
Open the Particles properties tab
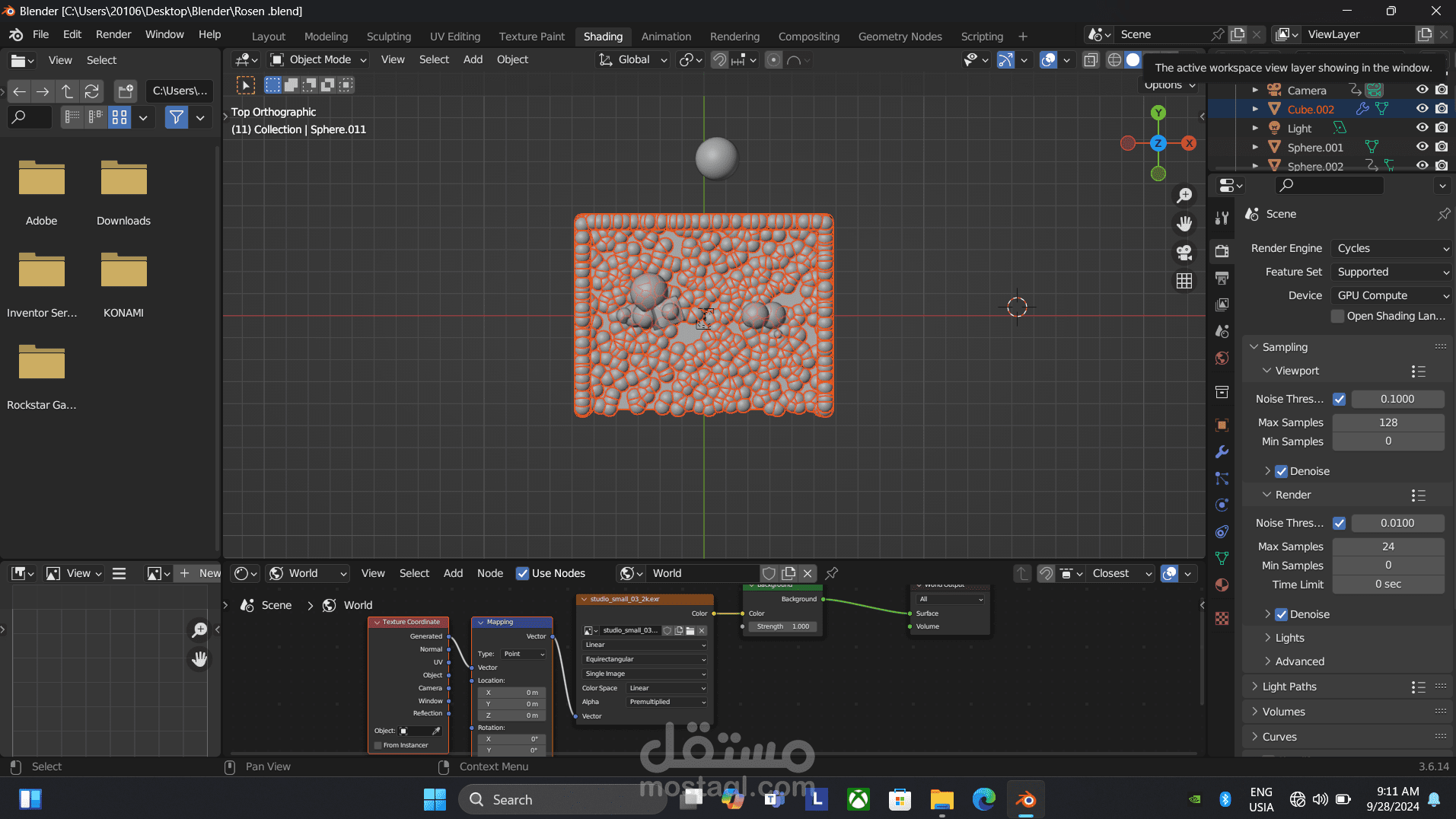[1222, 478]
